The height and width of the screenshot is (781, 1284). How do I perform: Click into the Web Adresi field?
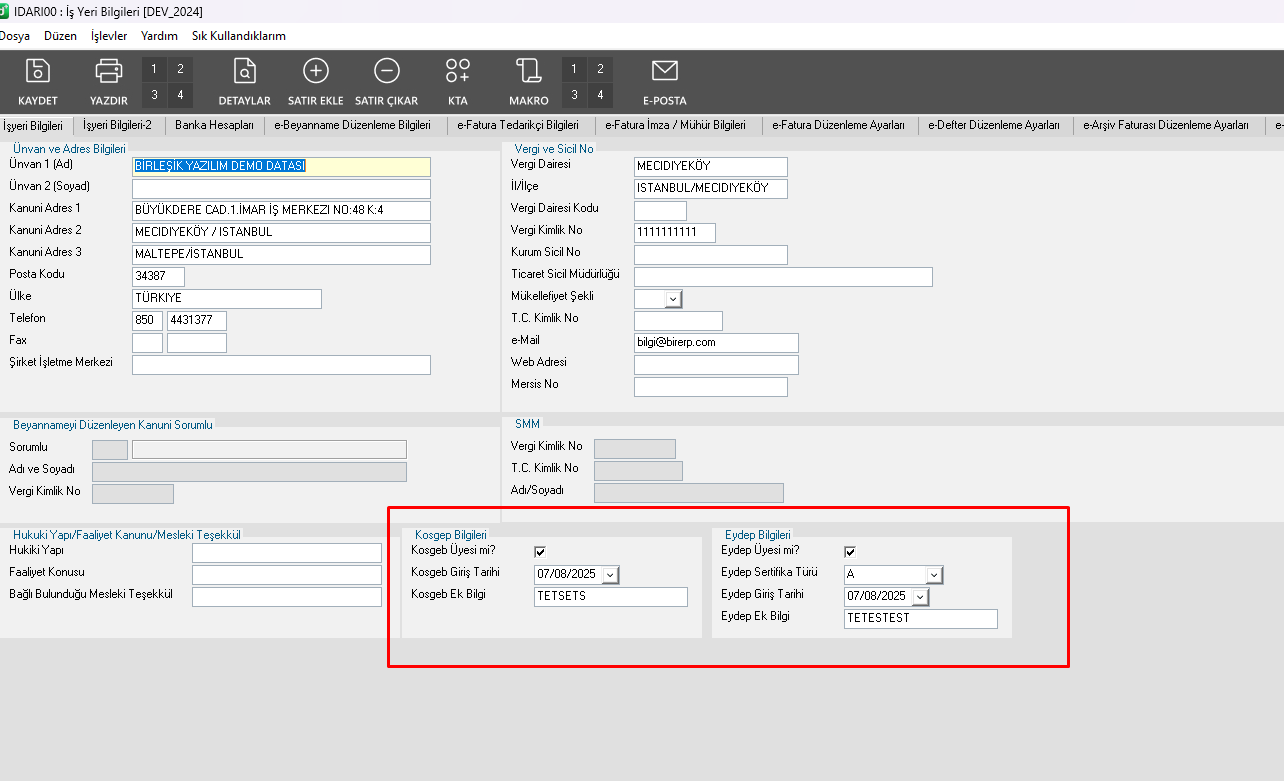(x=716, y=365)
